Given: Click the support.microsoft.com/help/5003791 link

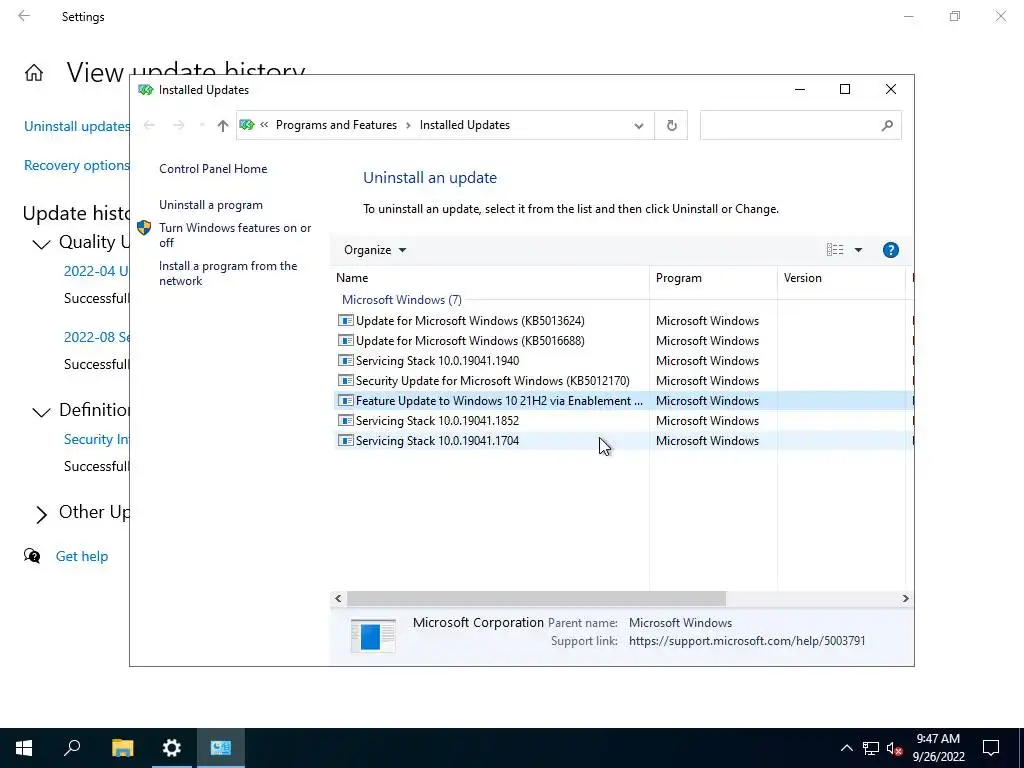Looking at the screenshot, I should [747, 641].
